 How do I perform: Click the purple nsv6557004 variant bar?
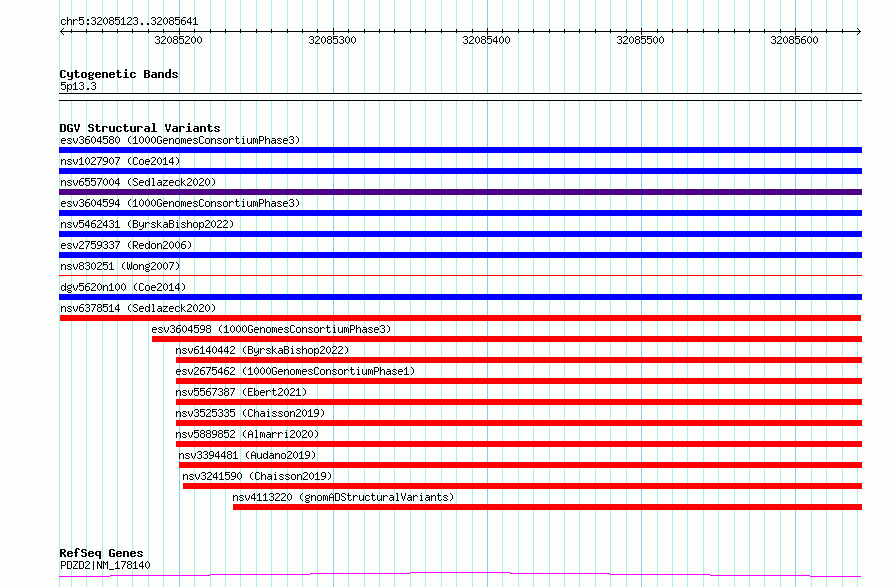coord(460,192)
